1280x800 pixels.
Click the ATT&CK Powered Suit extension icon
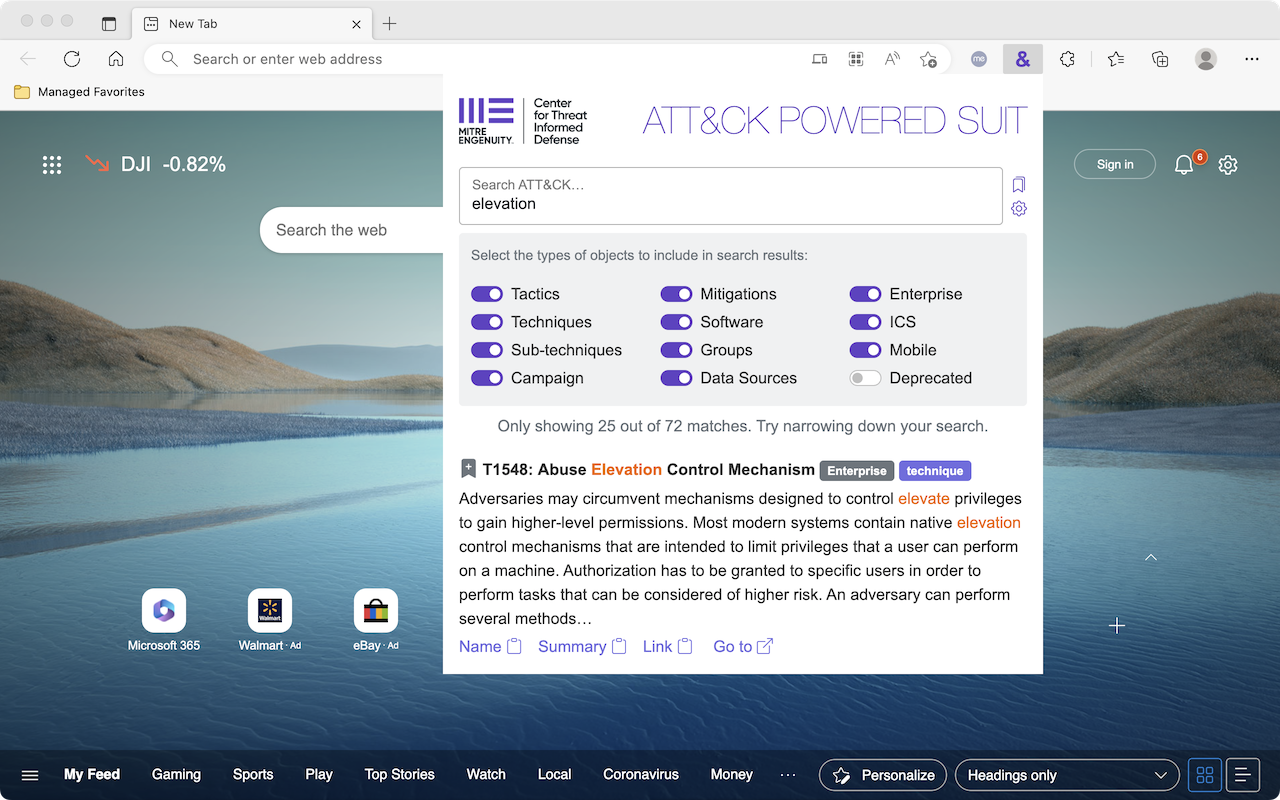pos(1022,59)
